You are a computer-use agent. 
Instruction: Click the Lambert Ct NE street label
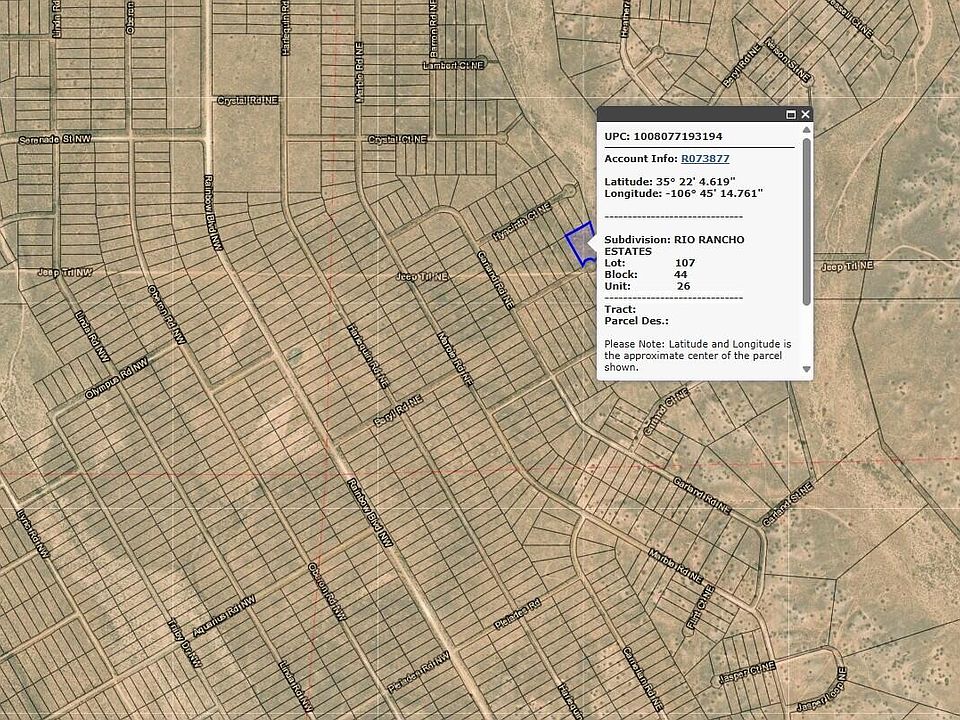point(453,64)
